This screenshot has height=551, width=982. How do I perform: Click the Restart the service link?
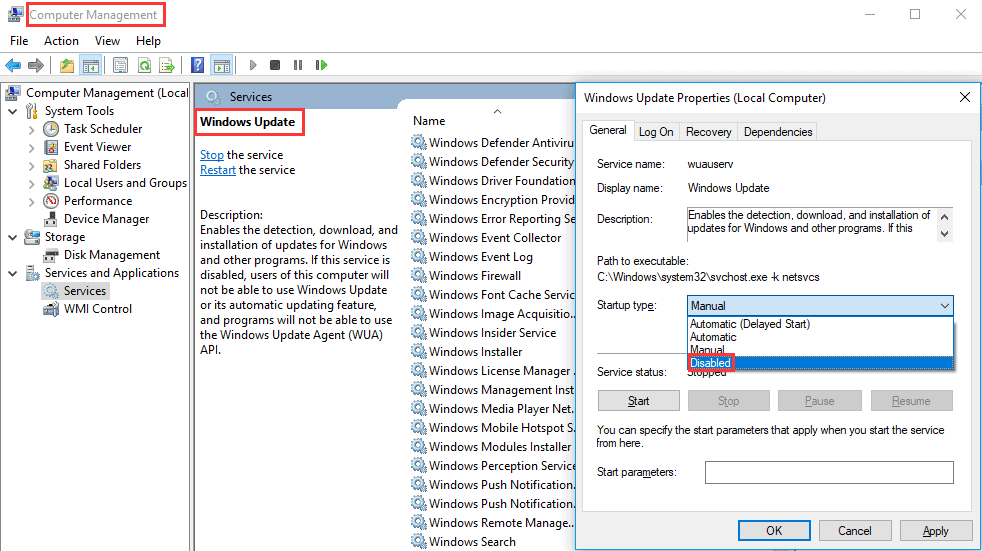pos(218,170)
